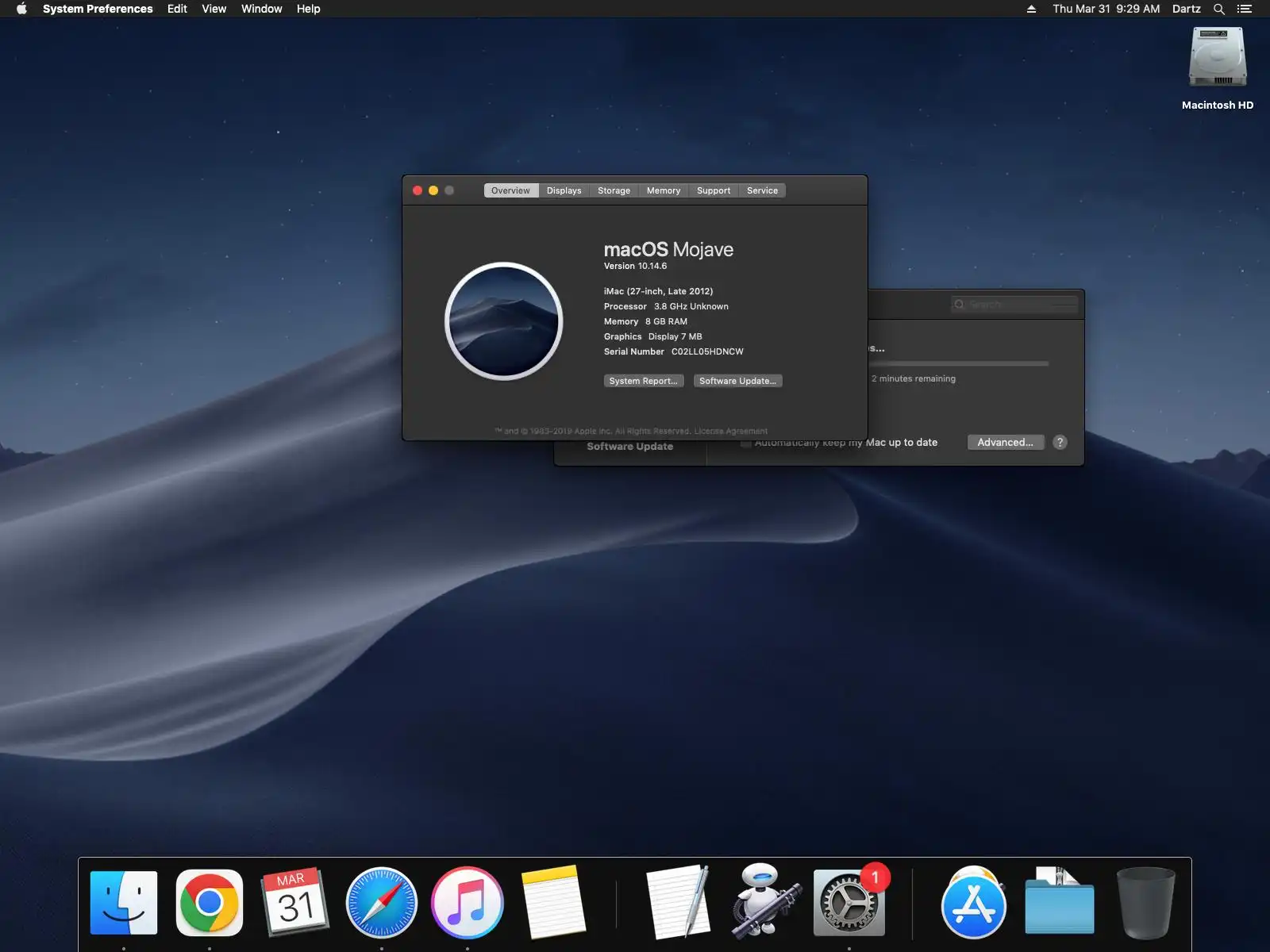This screenshot has width=1270, height=952.
Task: Click the Memory 8 GB RAM line
Action: click(646, 321)
